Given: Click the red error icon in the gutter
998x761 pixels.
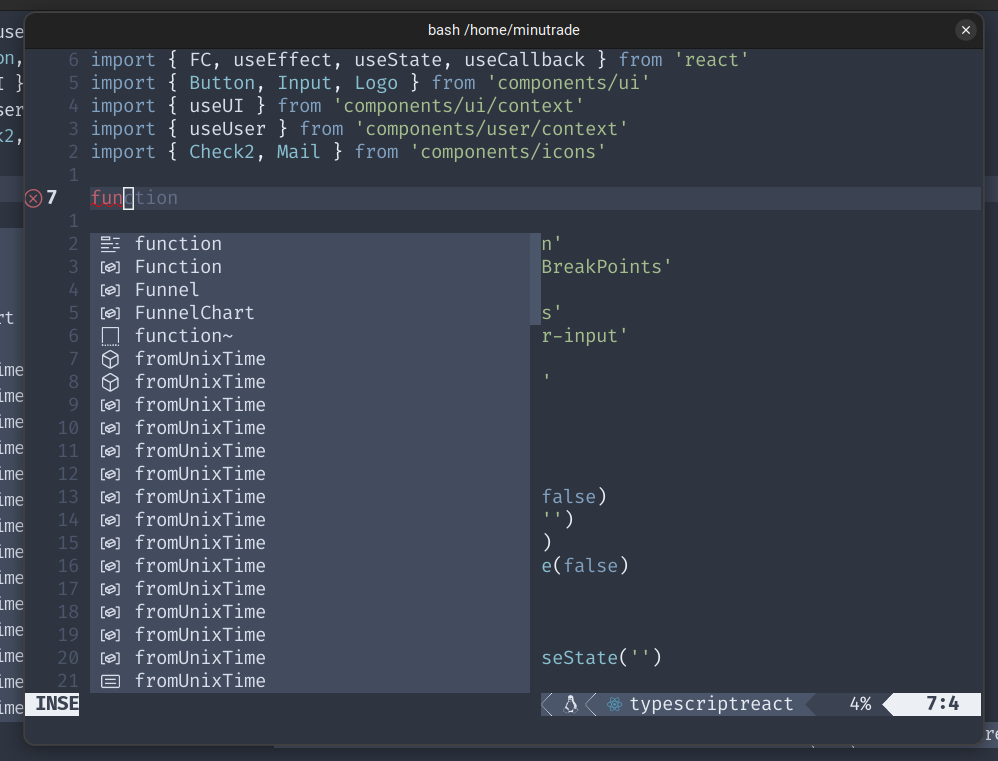Looking at the screenshot, I should pyautogui.click(x=34, y=199).
